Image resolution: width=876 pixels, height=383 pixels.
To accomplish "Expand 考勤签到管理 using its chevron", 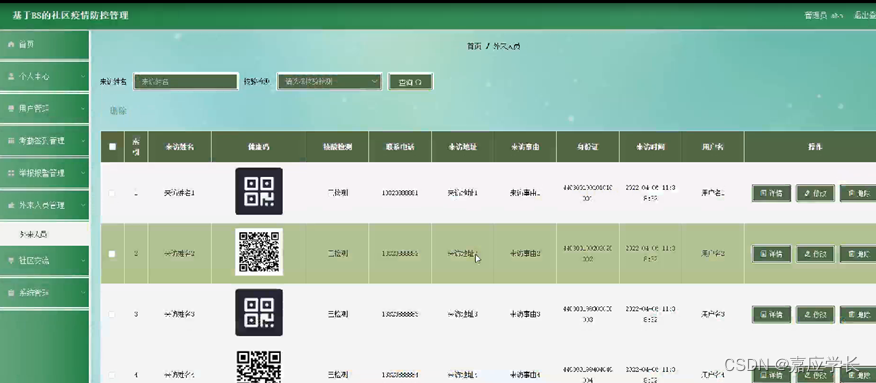I will click(x=83, y=141).
